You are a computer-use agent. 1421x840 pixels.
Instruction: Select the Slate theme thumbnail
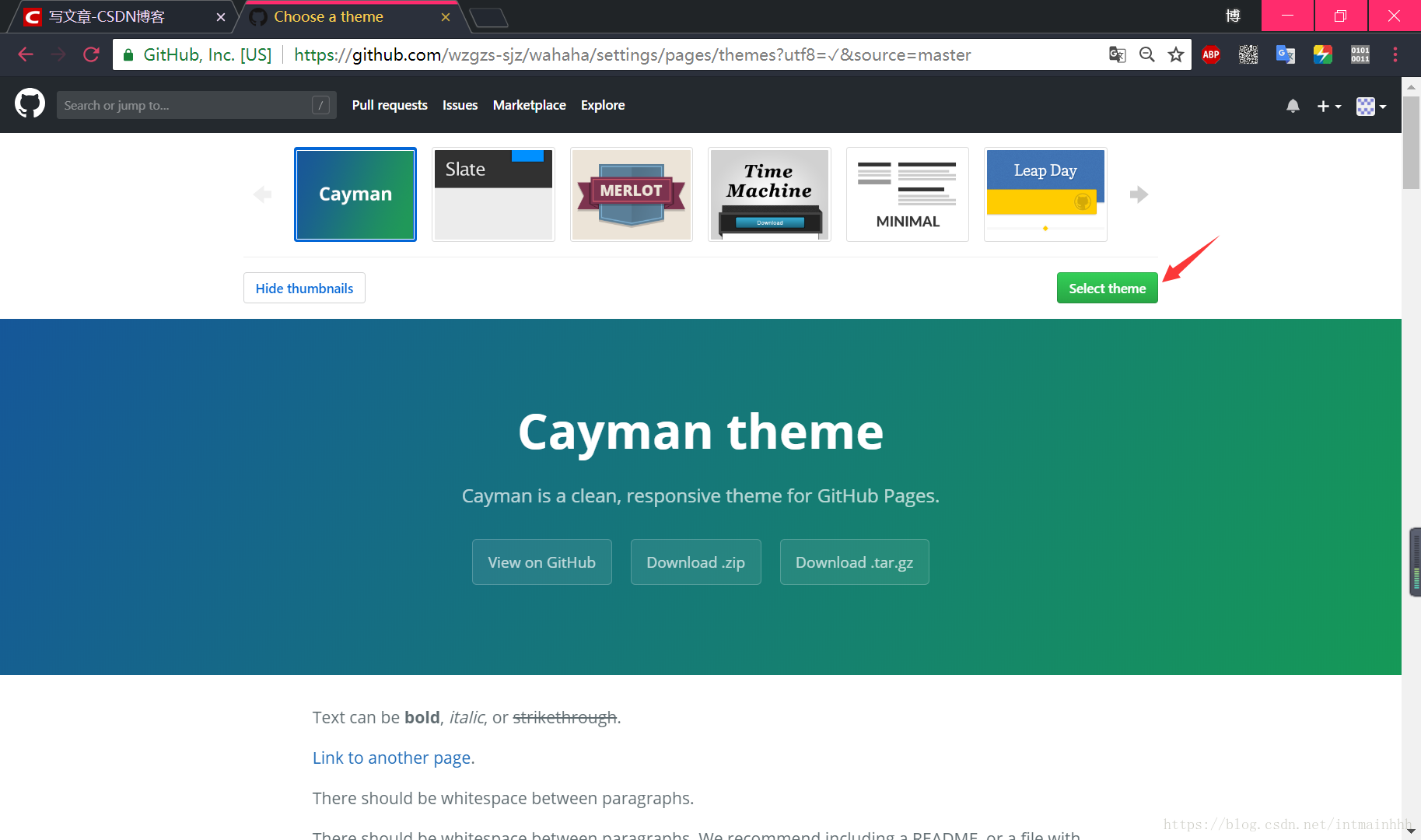click(493, 194)
